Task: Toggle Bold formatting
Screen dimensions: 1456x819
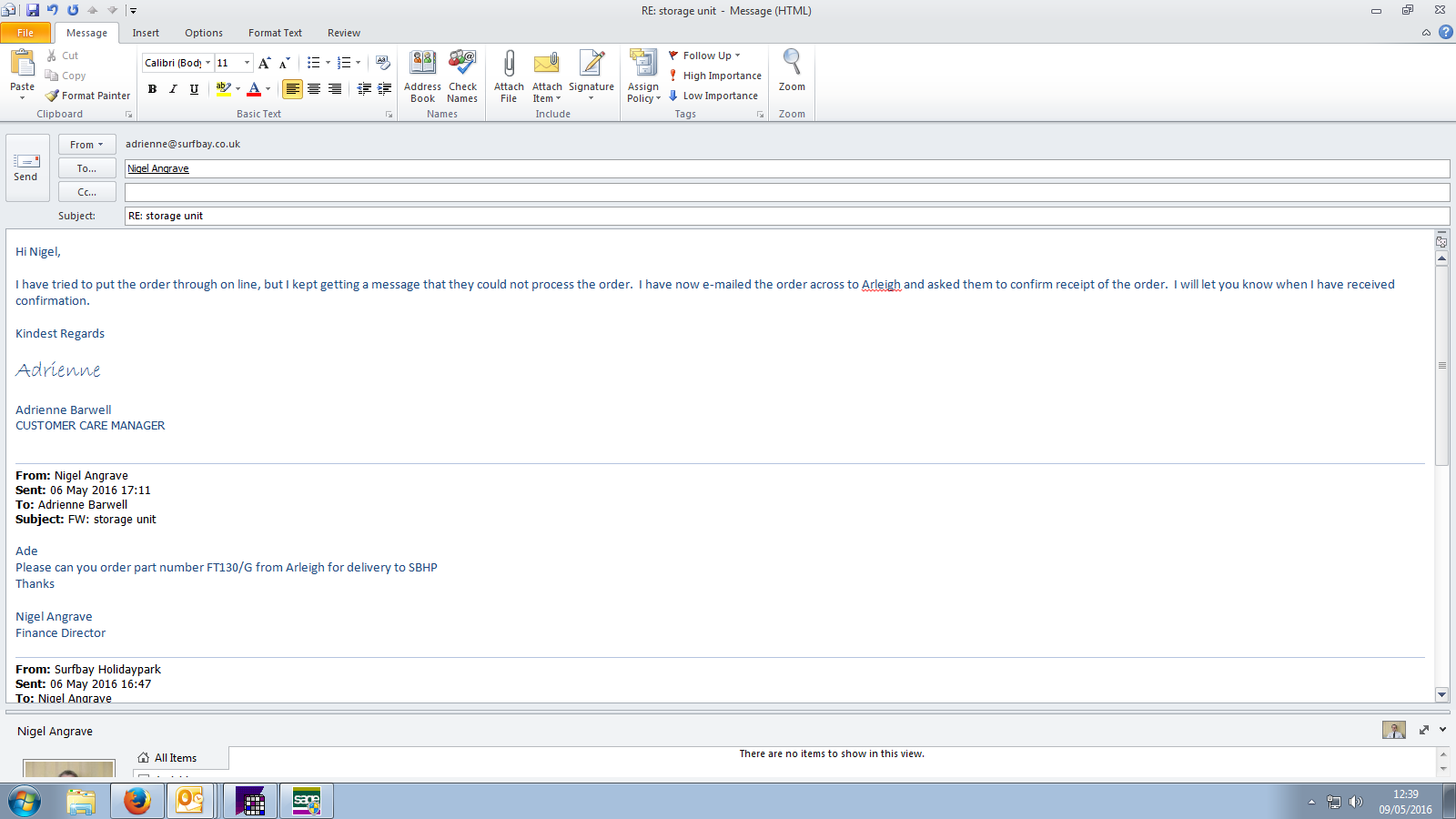Action: click(152, 89)
